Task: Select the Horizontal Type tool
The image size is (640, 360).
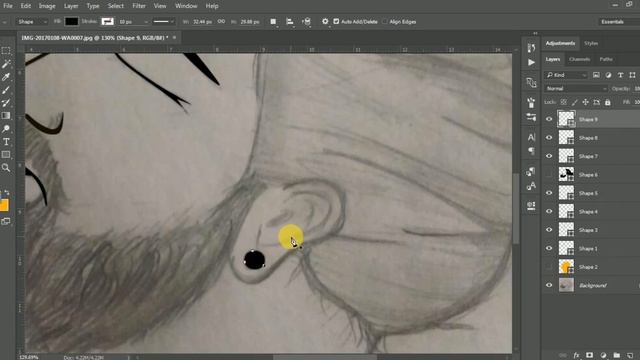Action: tap(6, 142)
